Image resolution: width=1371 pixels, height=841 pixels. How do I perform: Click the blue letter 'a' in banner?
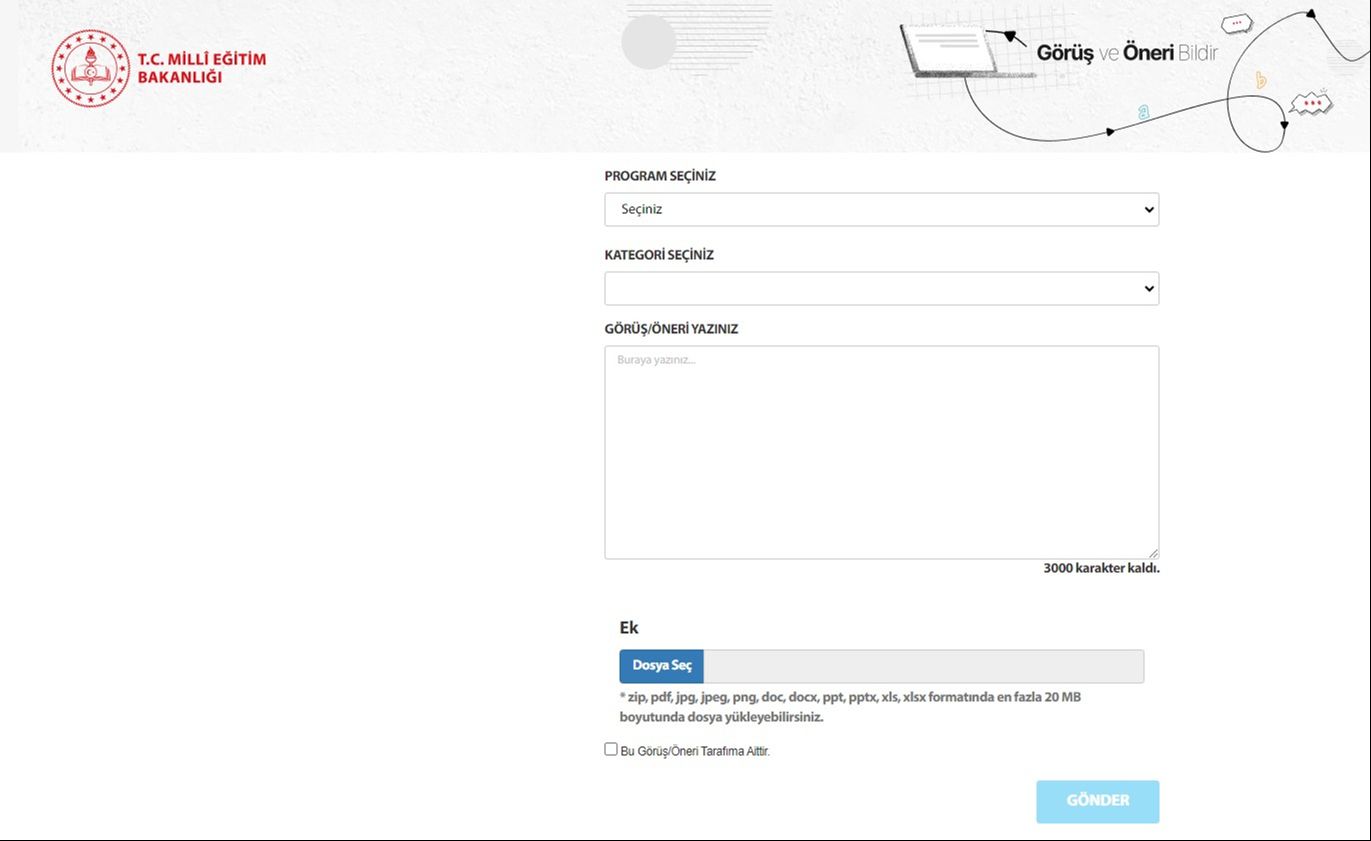tap(1143, 113)
